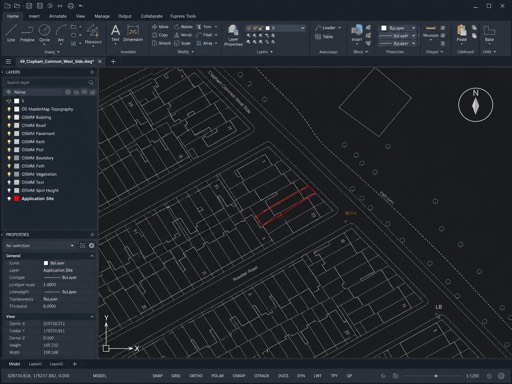Click the color swatch of layer 0
This screenshot has height=384, width=512.
coord(17,101)
